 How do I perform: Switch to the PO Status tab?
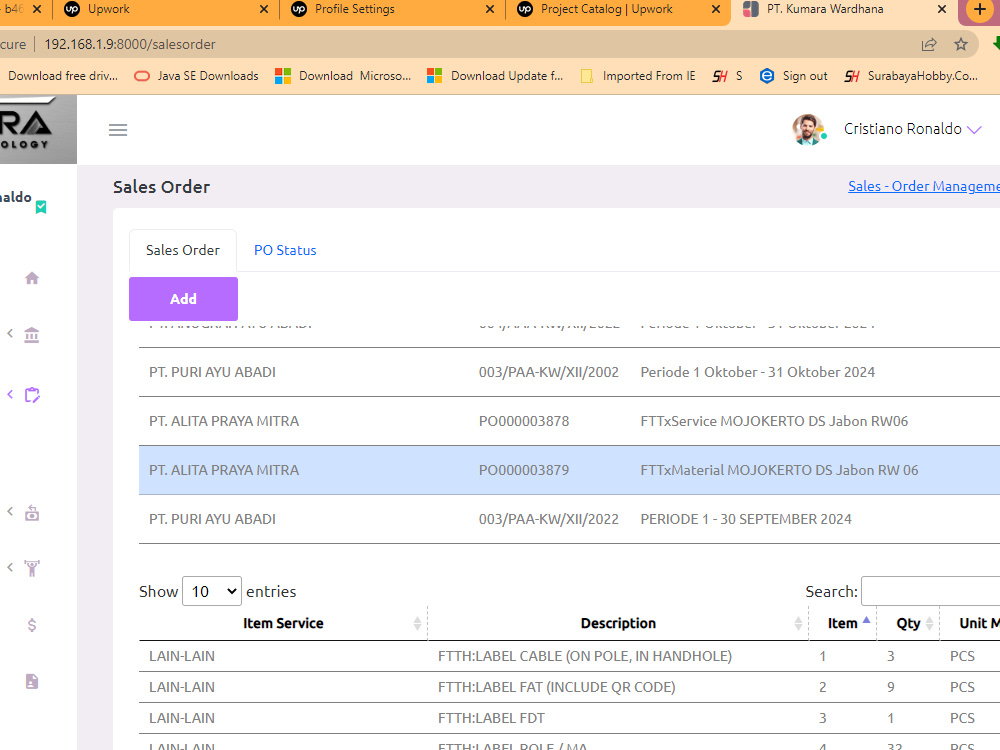point(285,250)
